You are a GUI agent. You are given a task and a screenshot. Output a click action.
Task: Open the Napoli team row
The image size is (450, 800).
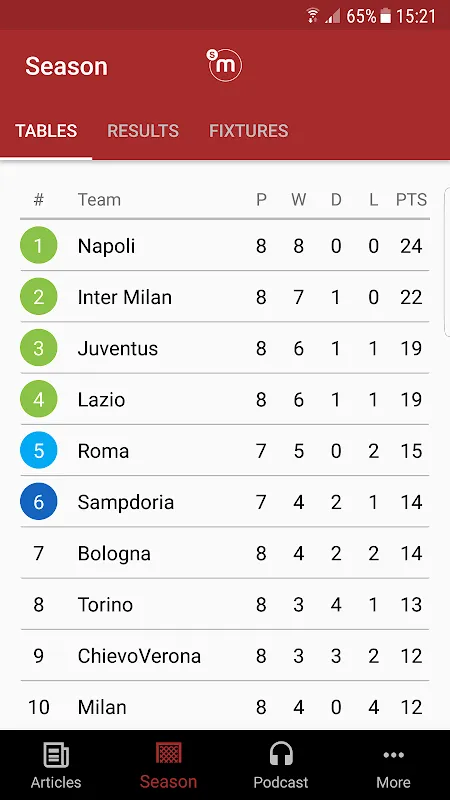(225, 246)
